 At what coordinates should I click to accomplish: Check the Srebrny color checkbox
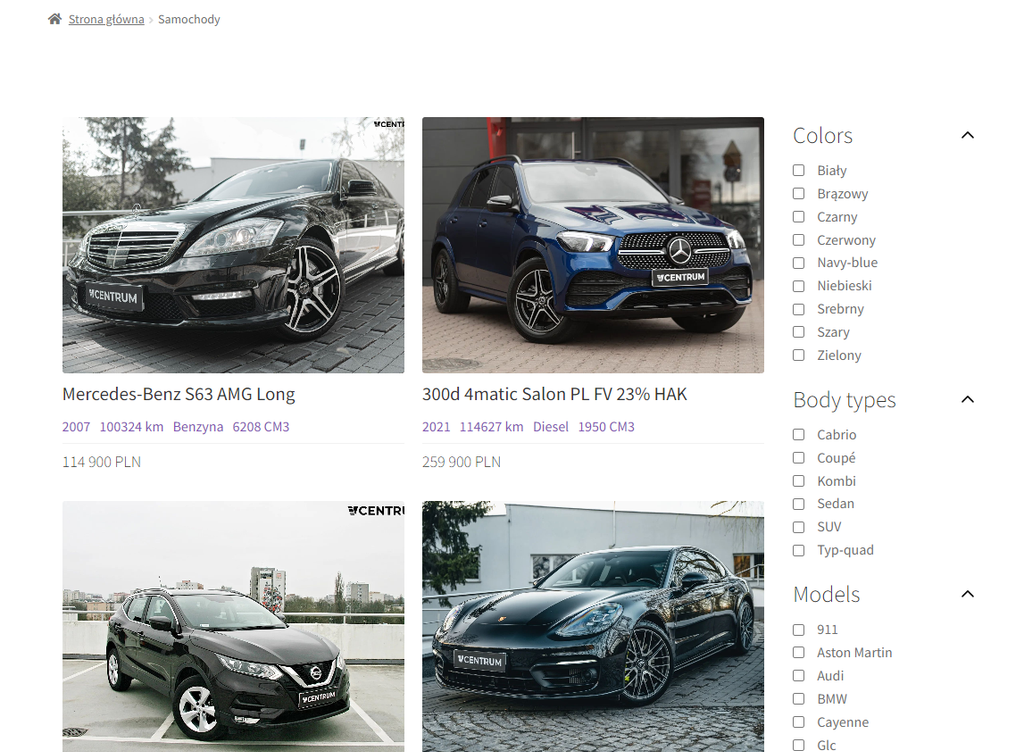tap(799, 309)
